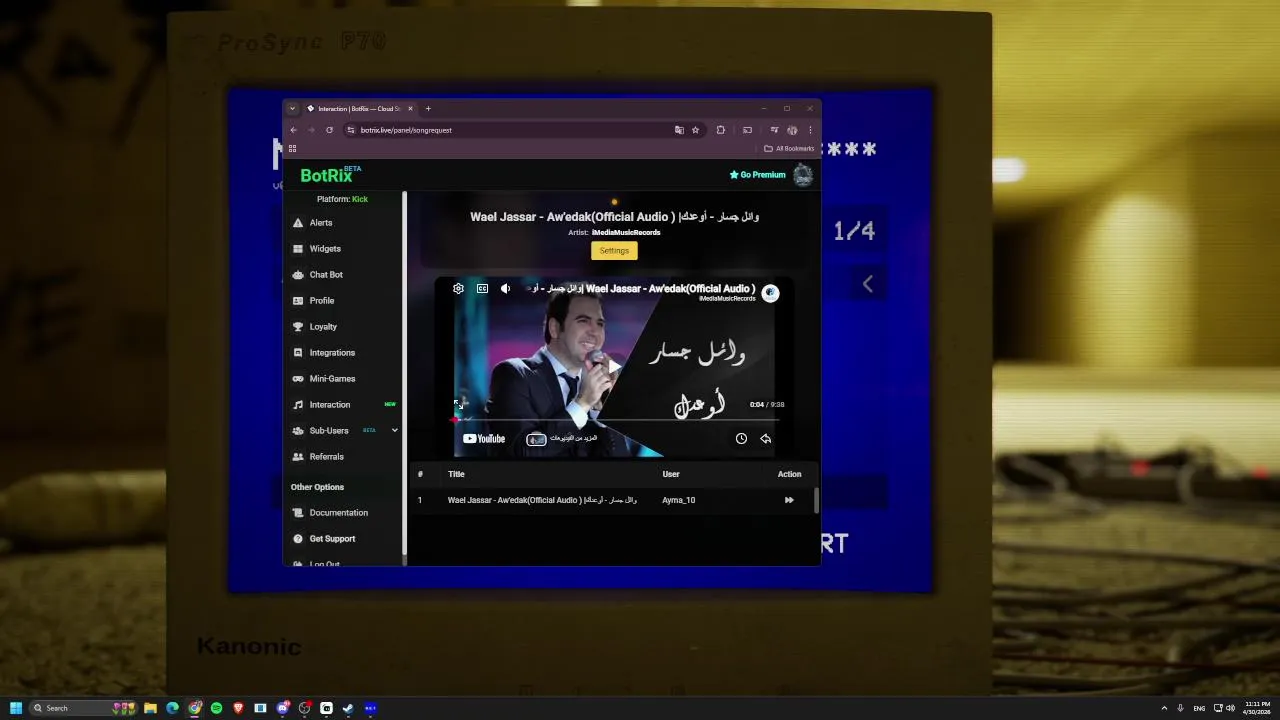Expand the Sub-Users chevron
The height and width of the screenshot is (720, 1280).
point(395,431)
